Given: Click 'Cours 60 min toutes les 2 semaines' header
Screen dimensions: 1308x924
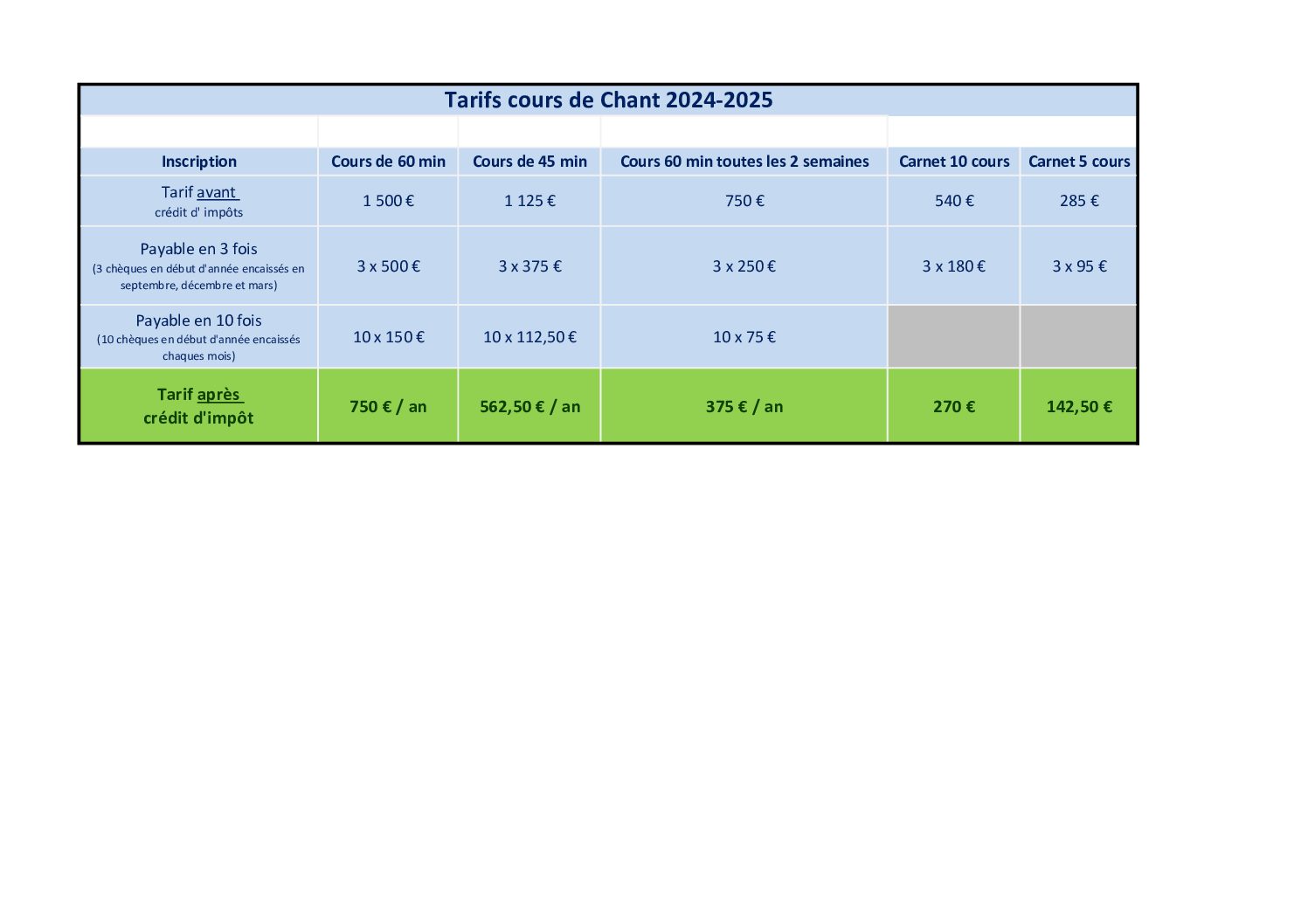Looking at the screenshot, I should pyautogui.click(x=744, y=162).
